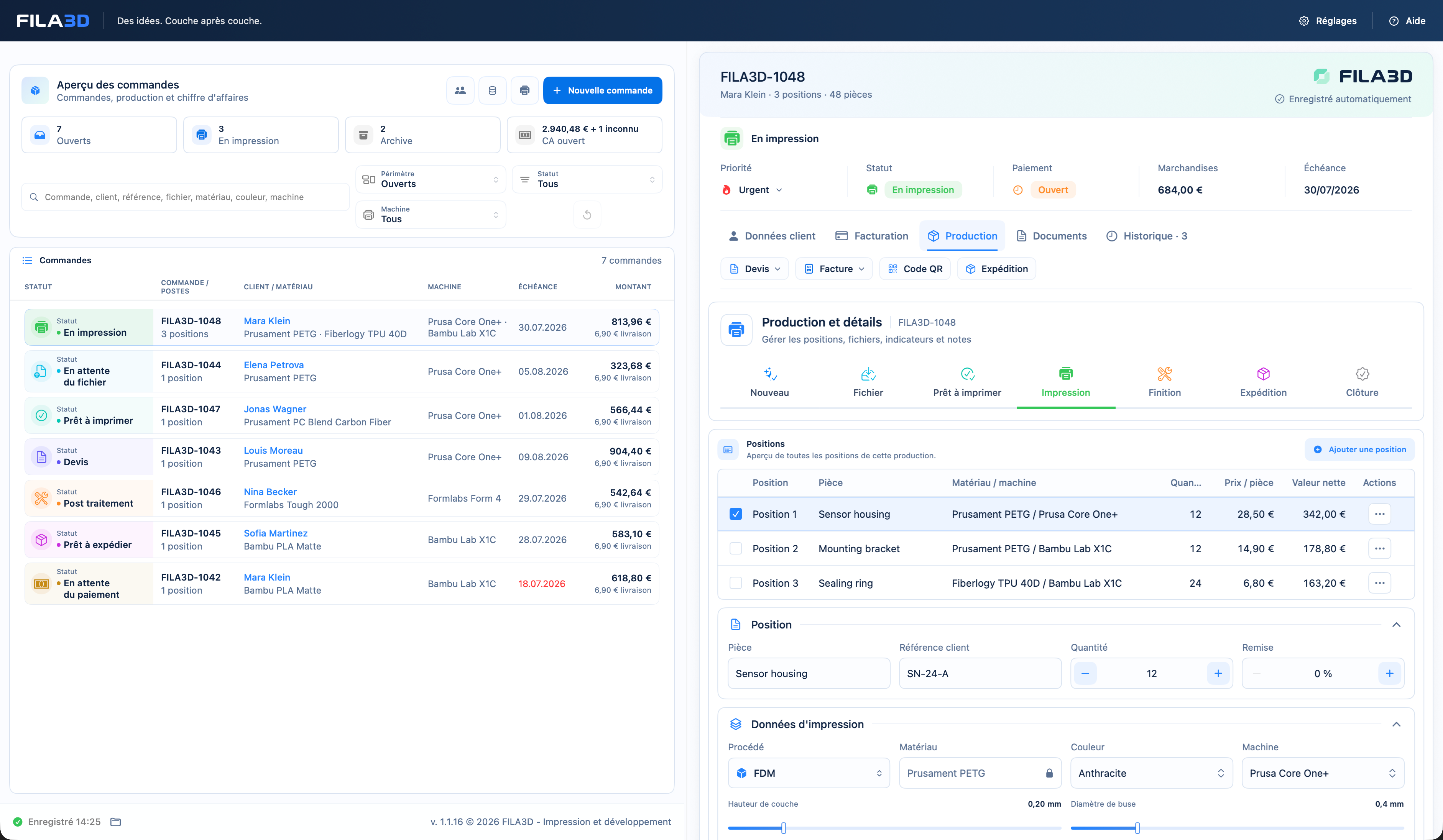Screen dimensions: 1443x840
Task: Adjust the Diamètre de buse slider handle
Action: 1137,827
